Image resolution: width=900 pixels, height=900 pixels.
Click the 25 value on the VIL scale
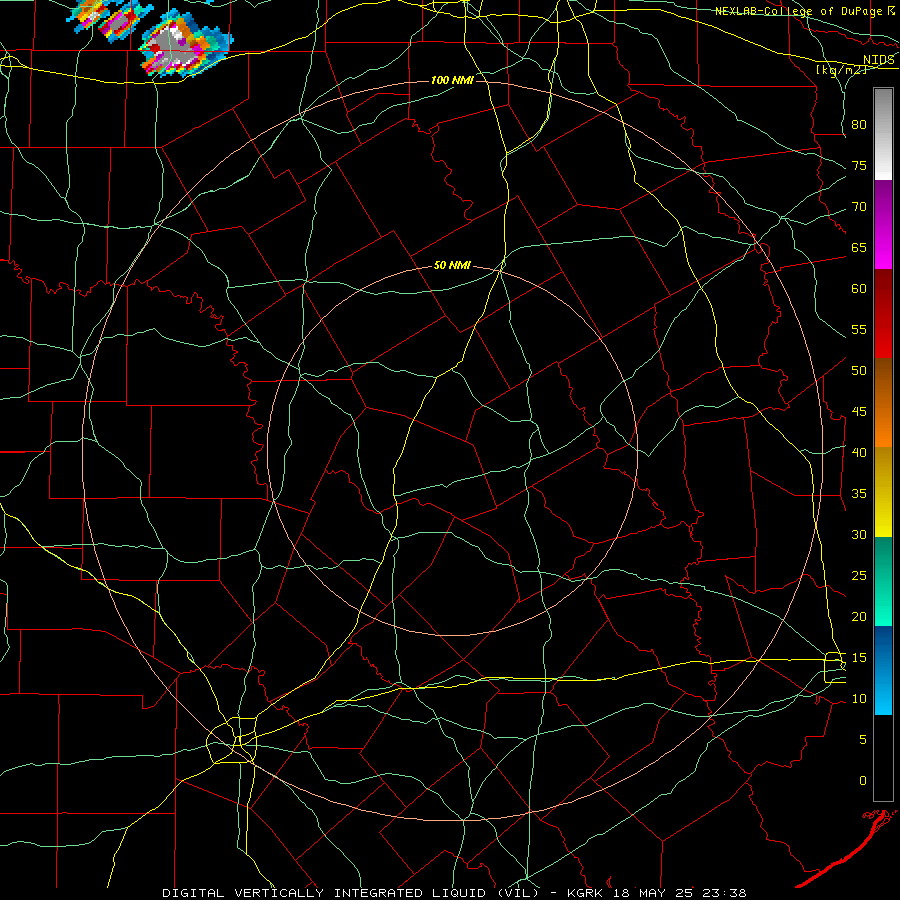tap(859, 576)
